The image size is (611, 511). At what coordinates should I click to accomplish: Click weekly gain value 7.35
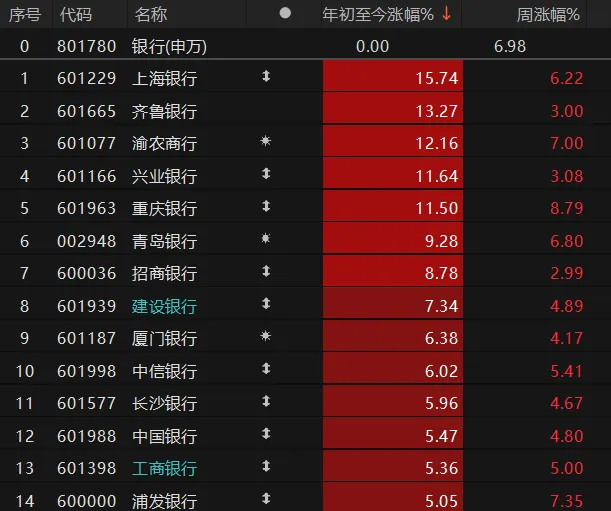point(567,501)
